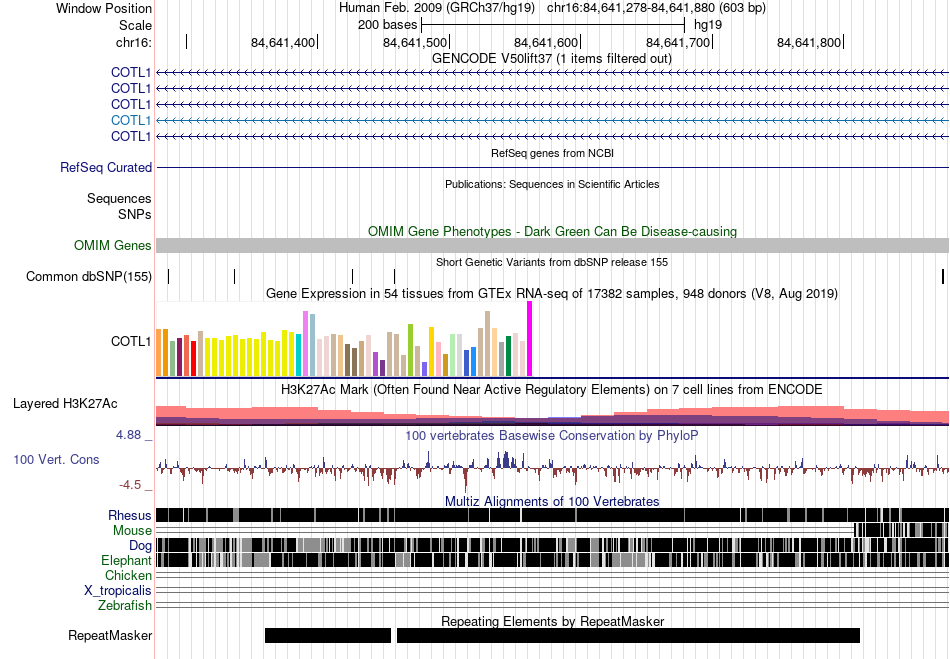
Task: Click 'Basewise Conservation by PhyloP' title
Action: (x=552, y=435)
